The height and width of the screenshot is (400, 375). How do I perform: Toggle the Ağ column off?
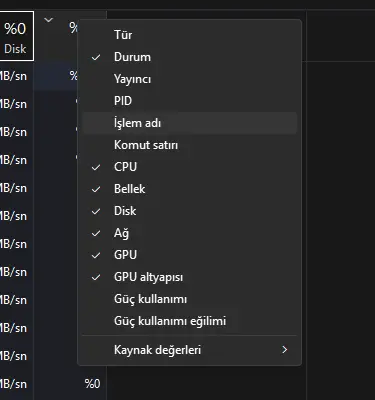tap(189, 233)
